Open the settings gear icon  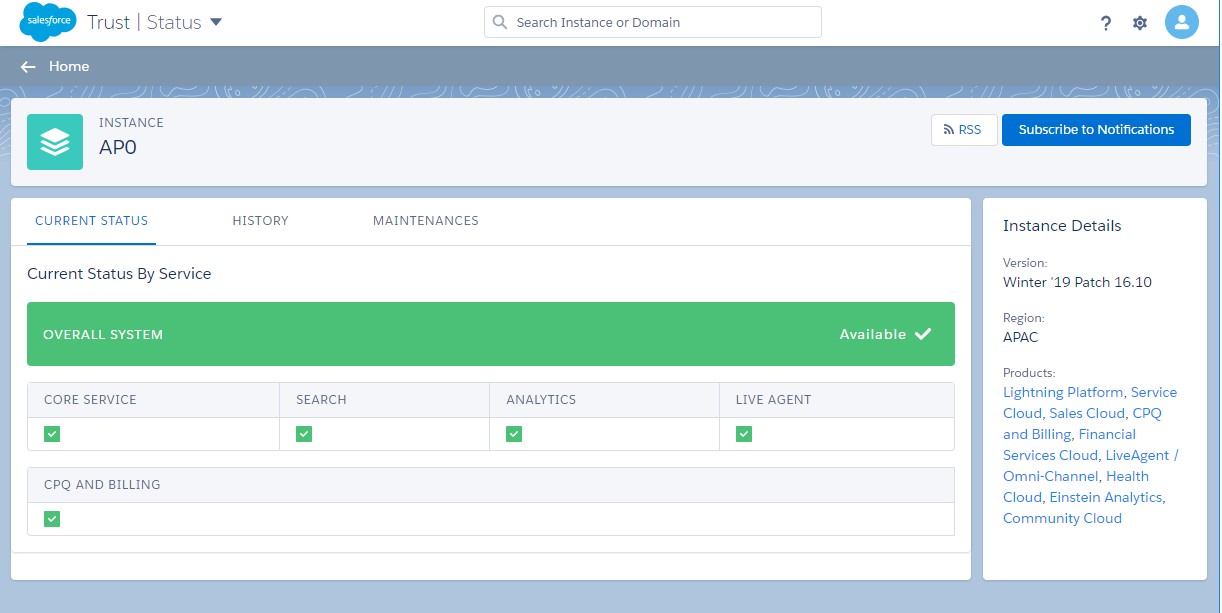[x=1140, y=23]
